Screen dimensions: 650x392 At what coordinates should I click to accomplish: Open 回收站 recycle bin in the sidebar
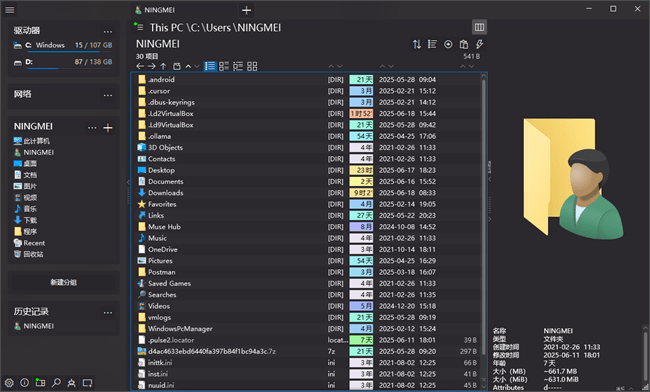point(28,254)
